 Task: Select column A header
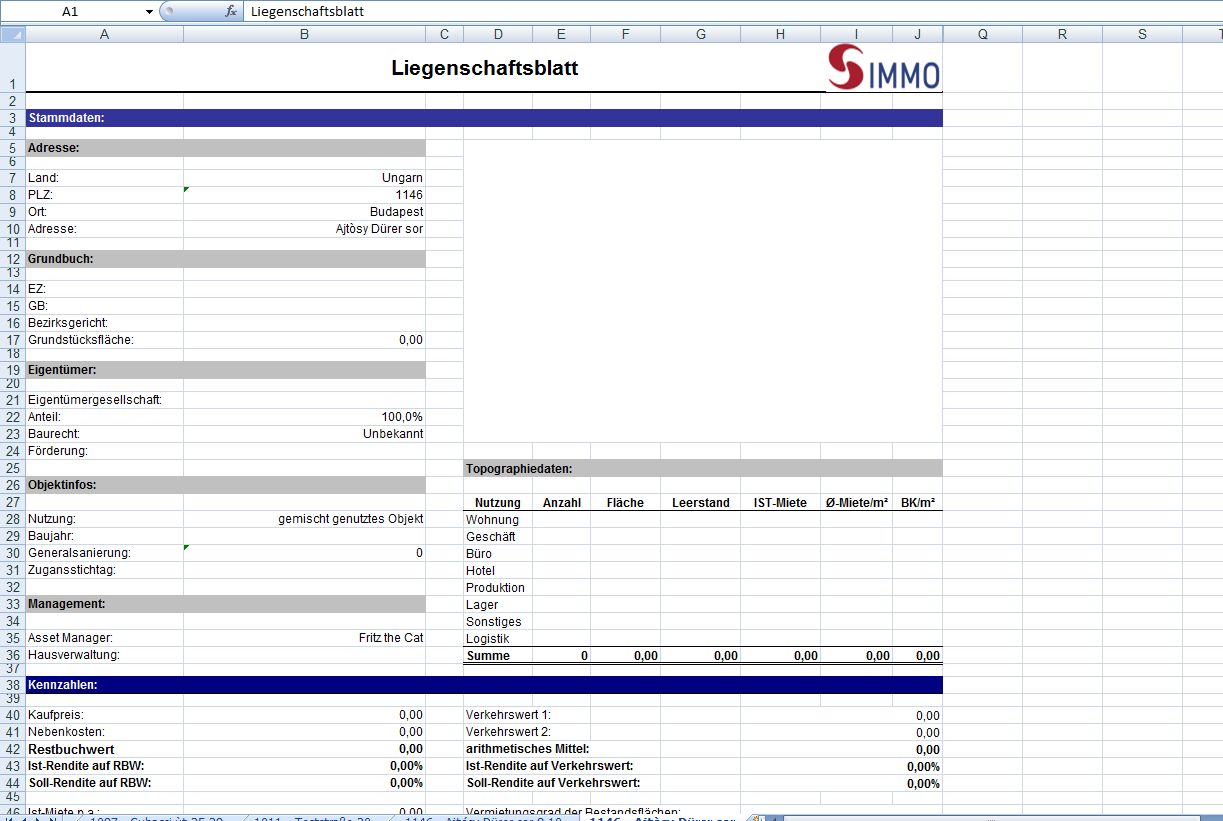point(105,34)
